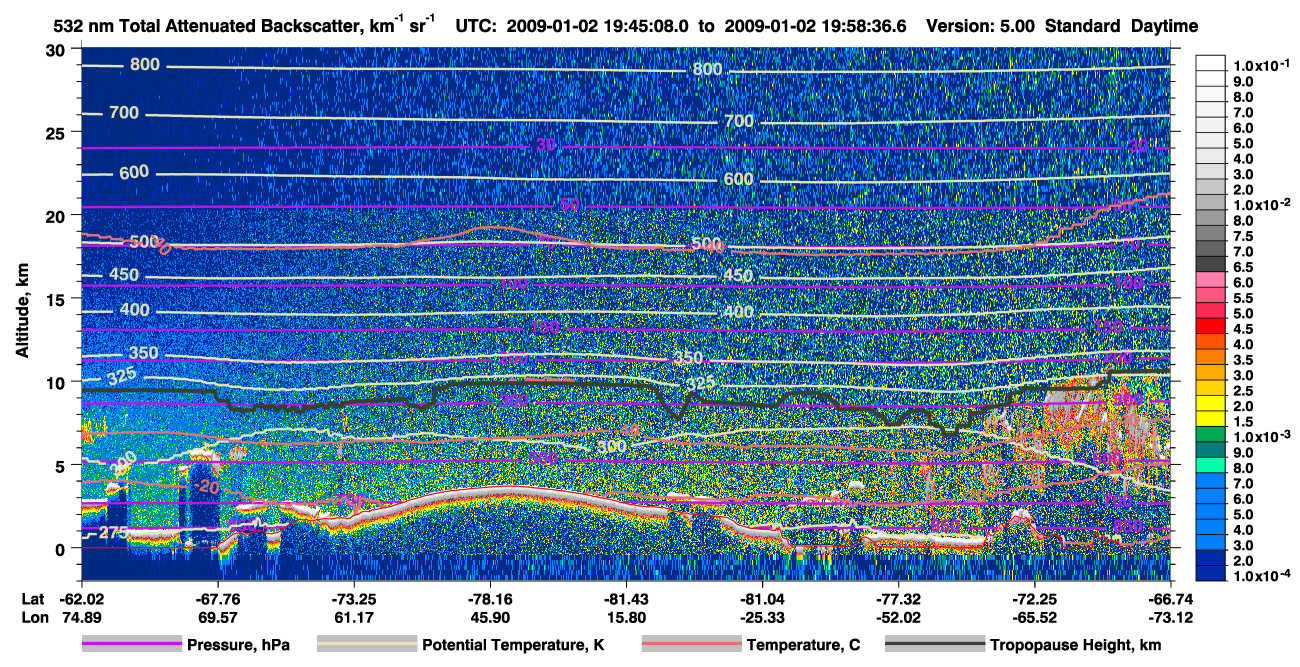Click the "Lon" row label
Viewport: 1300px width, 667px height.
coord(33,616)
